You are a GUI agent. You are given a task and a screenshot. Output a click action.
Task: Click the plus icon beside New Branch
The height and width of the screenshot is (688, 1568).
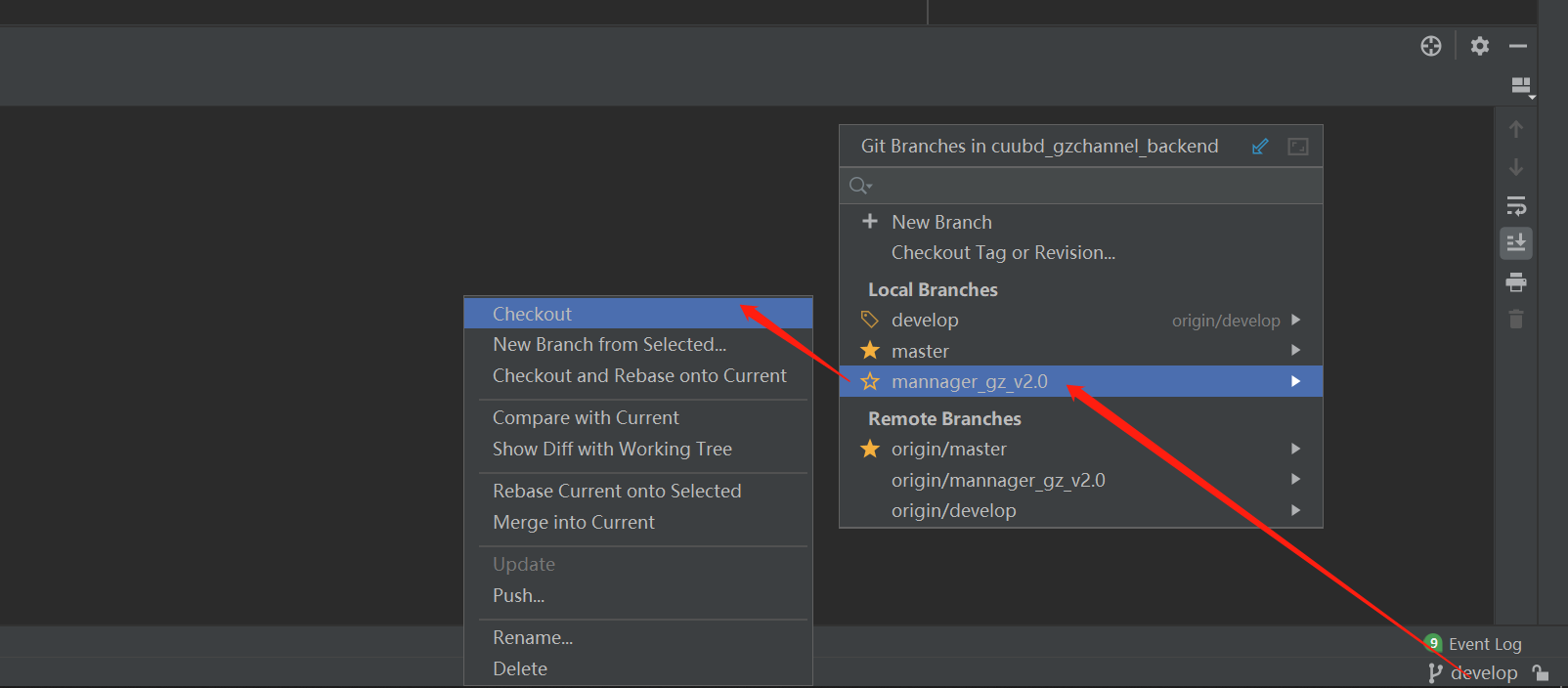[x=870, y=221]
